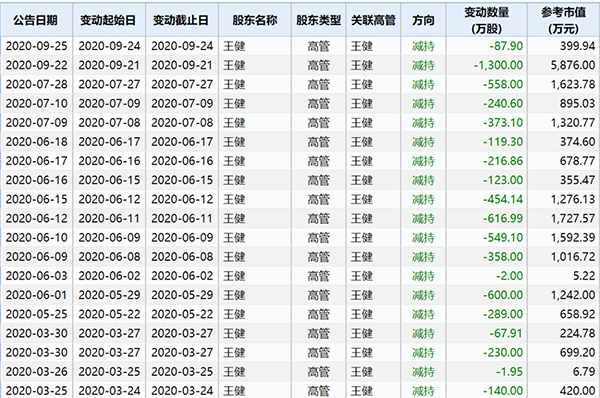Click end date 2020-06-02 in 变动截止日 column
This screenshot has height=398, width=600.
tap(182, 276)
